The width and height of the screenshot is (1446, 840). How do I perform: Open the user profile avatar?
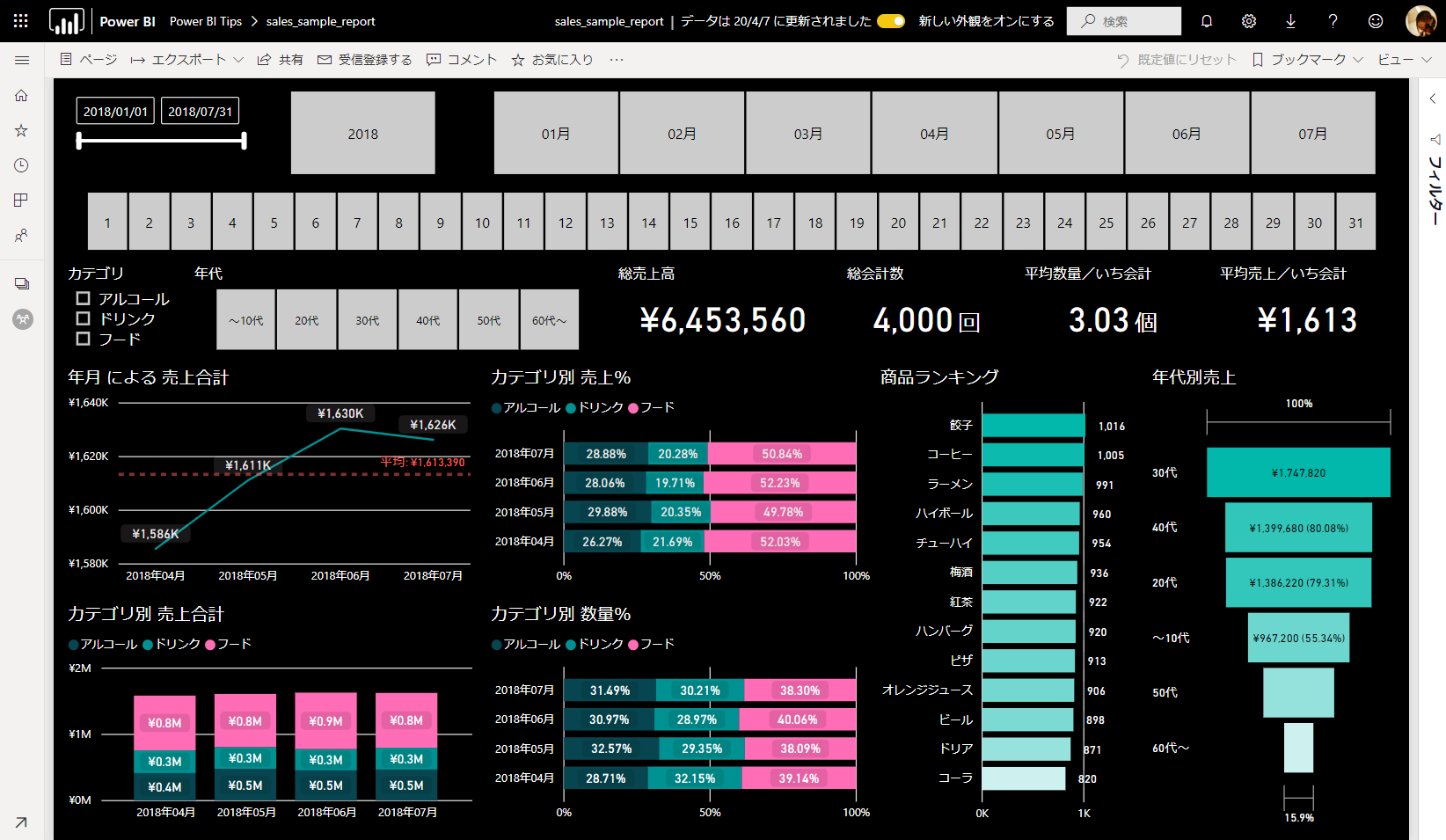click(x=1420, y=21)
